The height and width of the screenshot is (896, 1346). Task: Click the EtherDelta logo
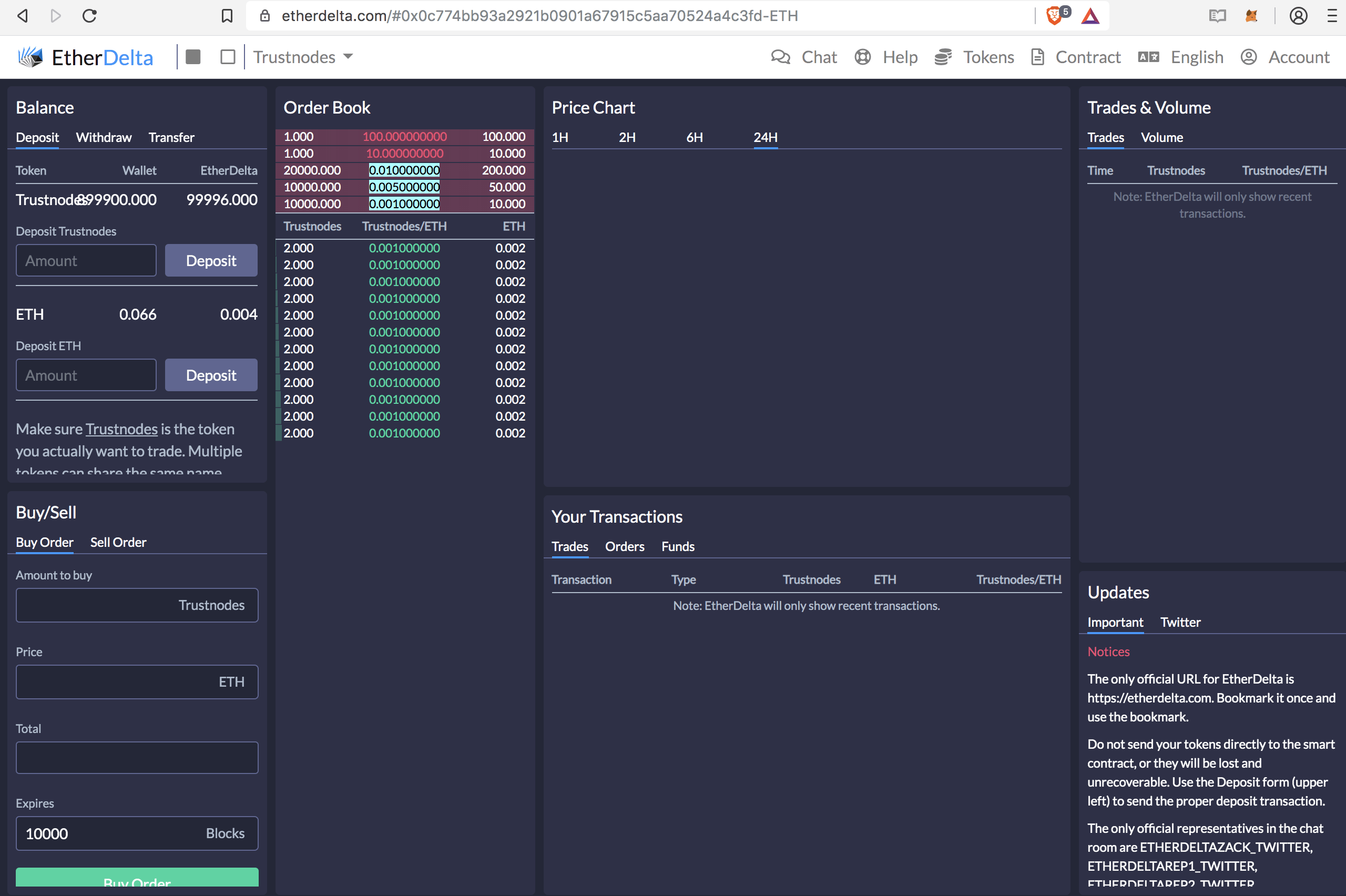click(86, 57)
